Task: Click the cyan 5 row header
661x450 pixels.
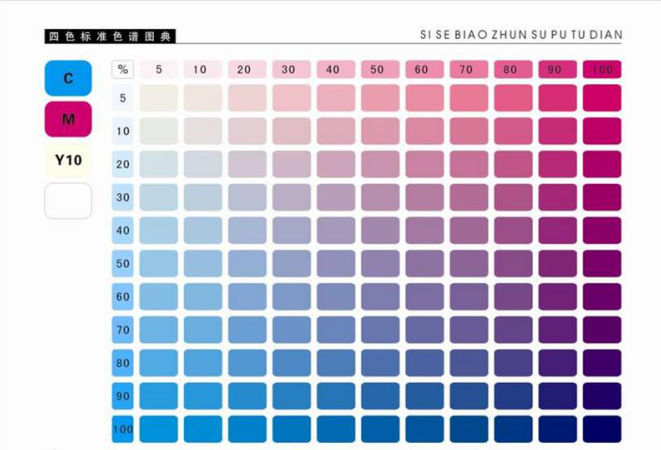Action: coord(123,98)
